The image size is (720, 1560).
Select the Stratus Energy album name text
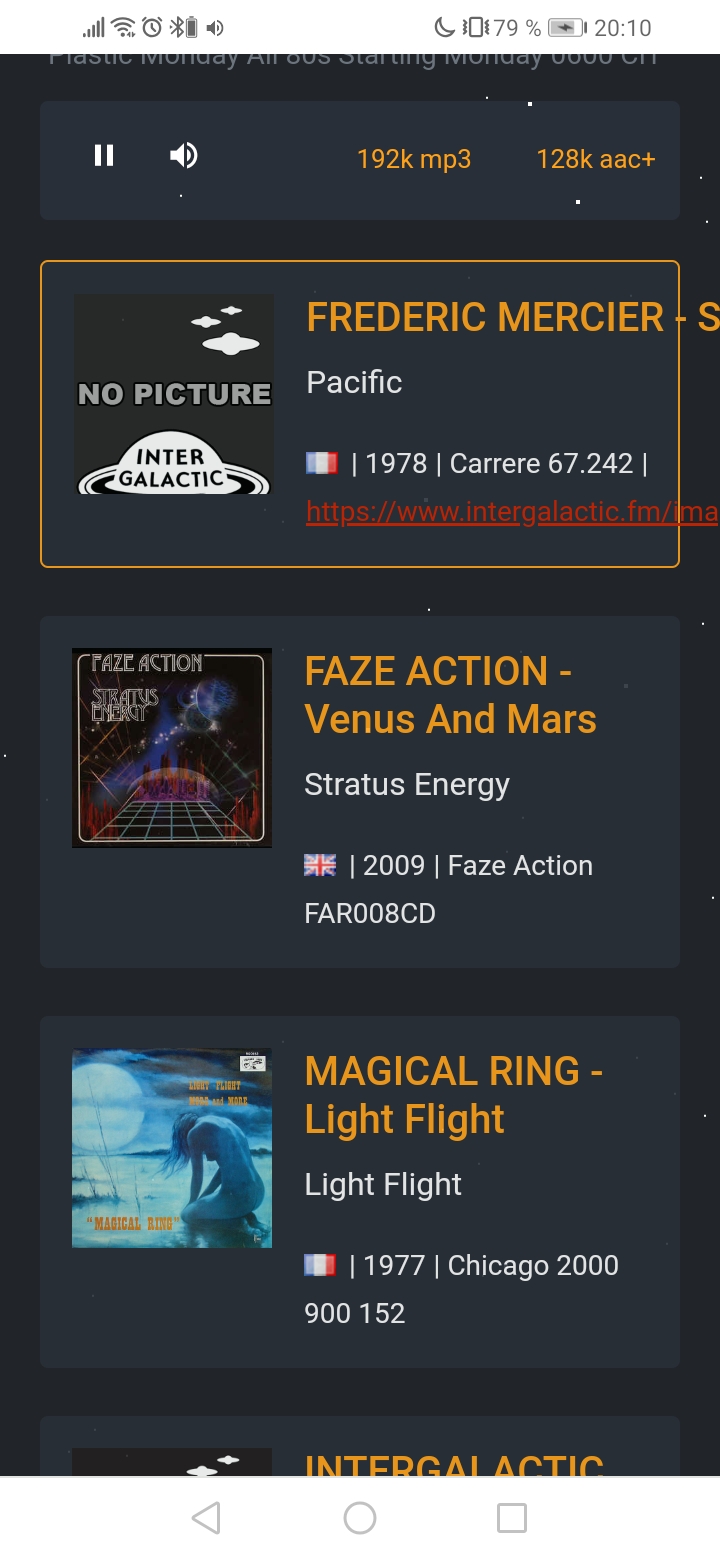pyautogui.click(x=407, y=785)
